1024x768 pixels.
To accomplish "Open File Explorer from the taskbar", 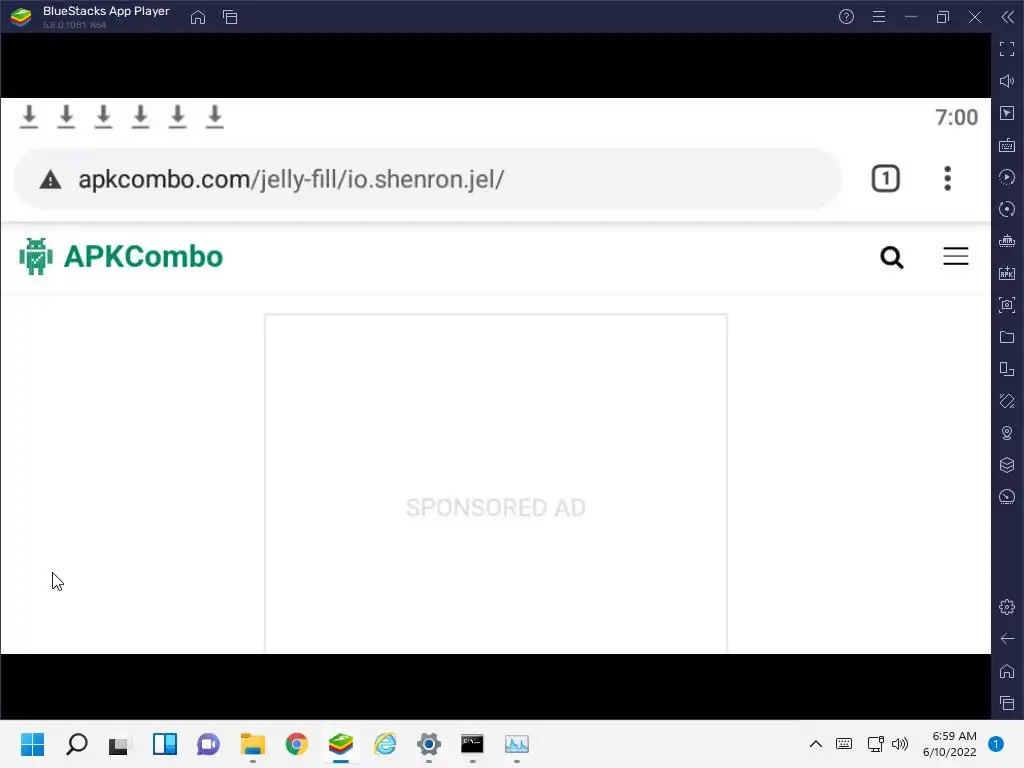I will pos(253,744).
